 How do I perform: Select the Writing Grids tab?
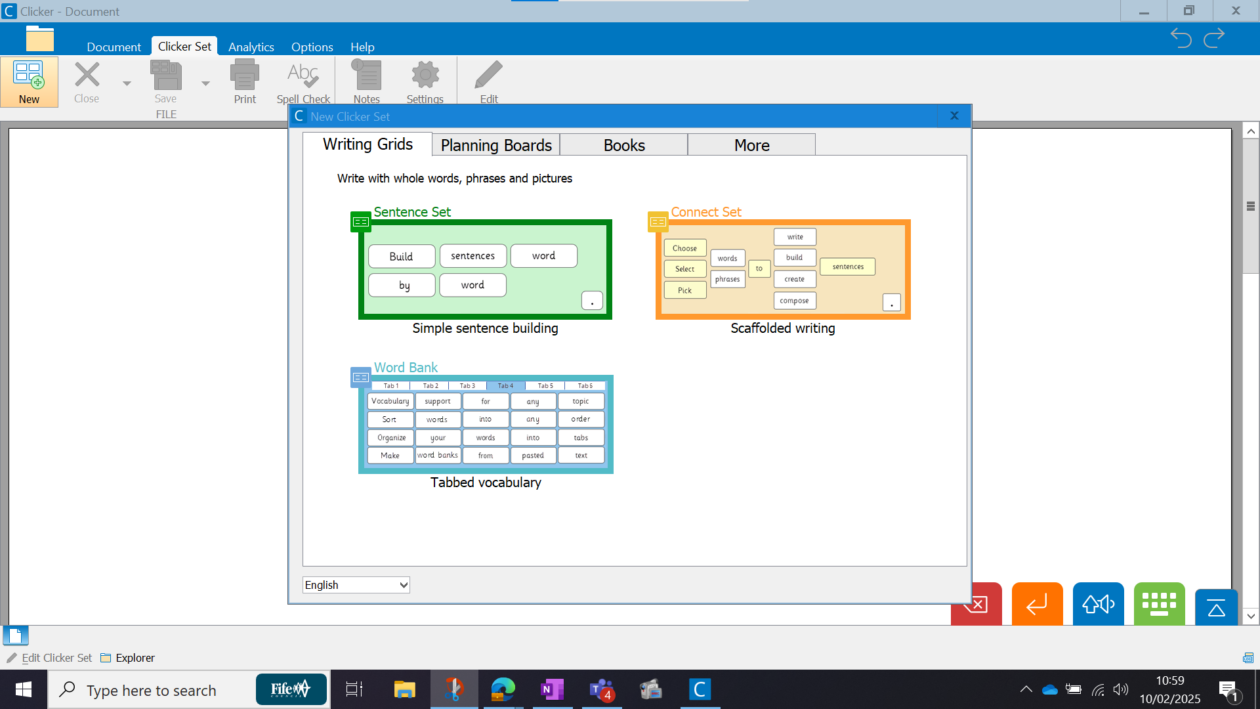point(368,144)
